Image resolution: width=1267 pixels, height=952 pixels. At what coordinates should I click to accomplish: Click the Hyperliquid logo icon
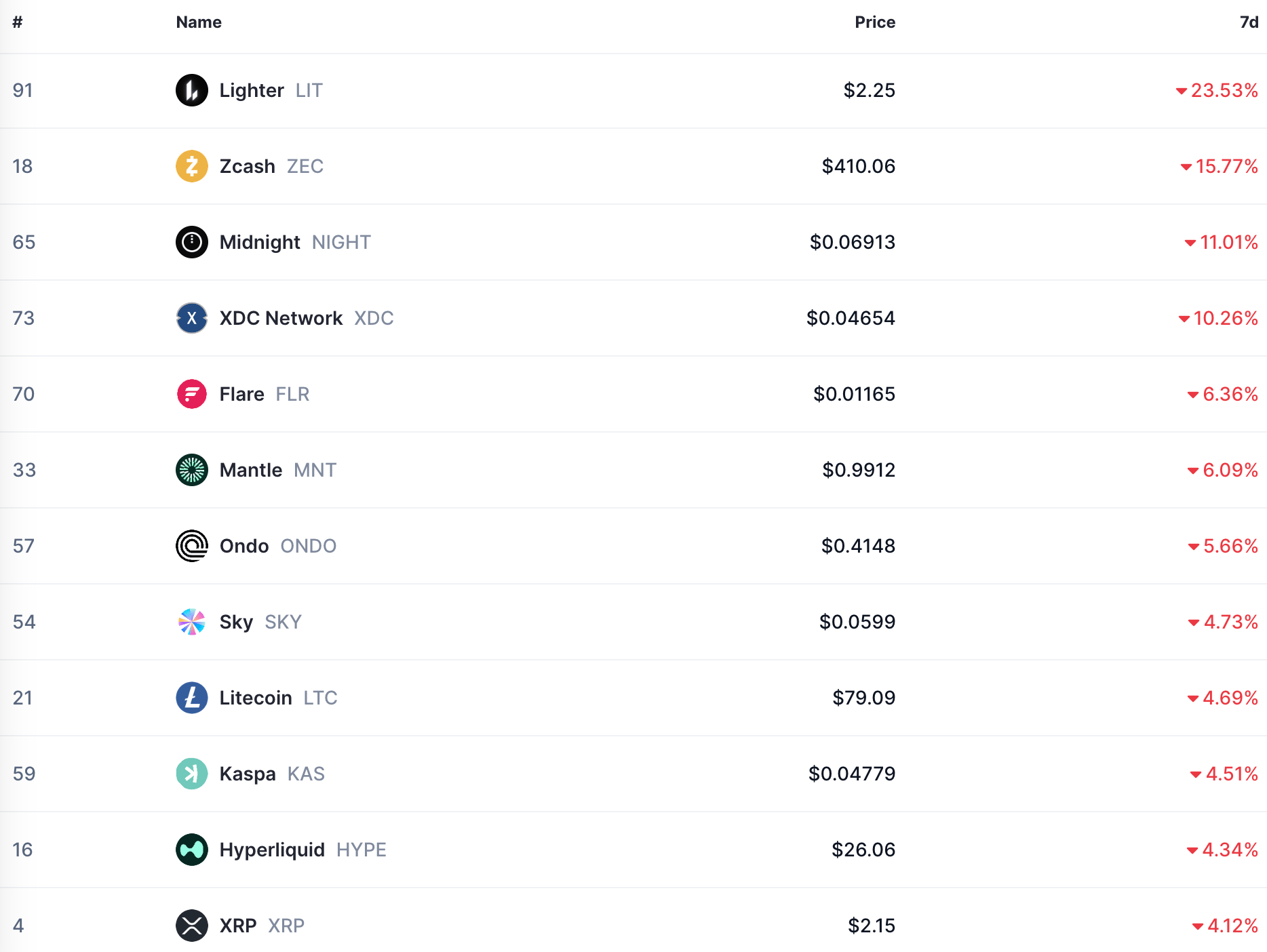pyautogui.click(x=192, y=850)
